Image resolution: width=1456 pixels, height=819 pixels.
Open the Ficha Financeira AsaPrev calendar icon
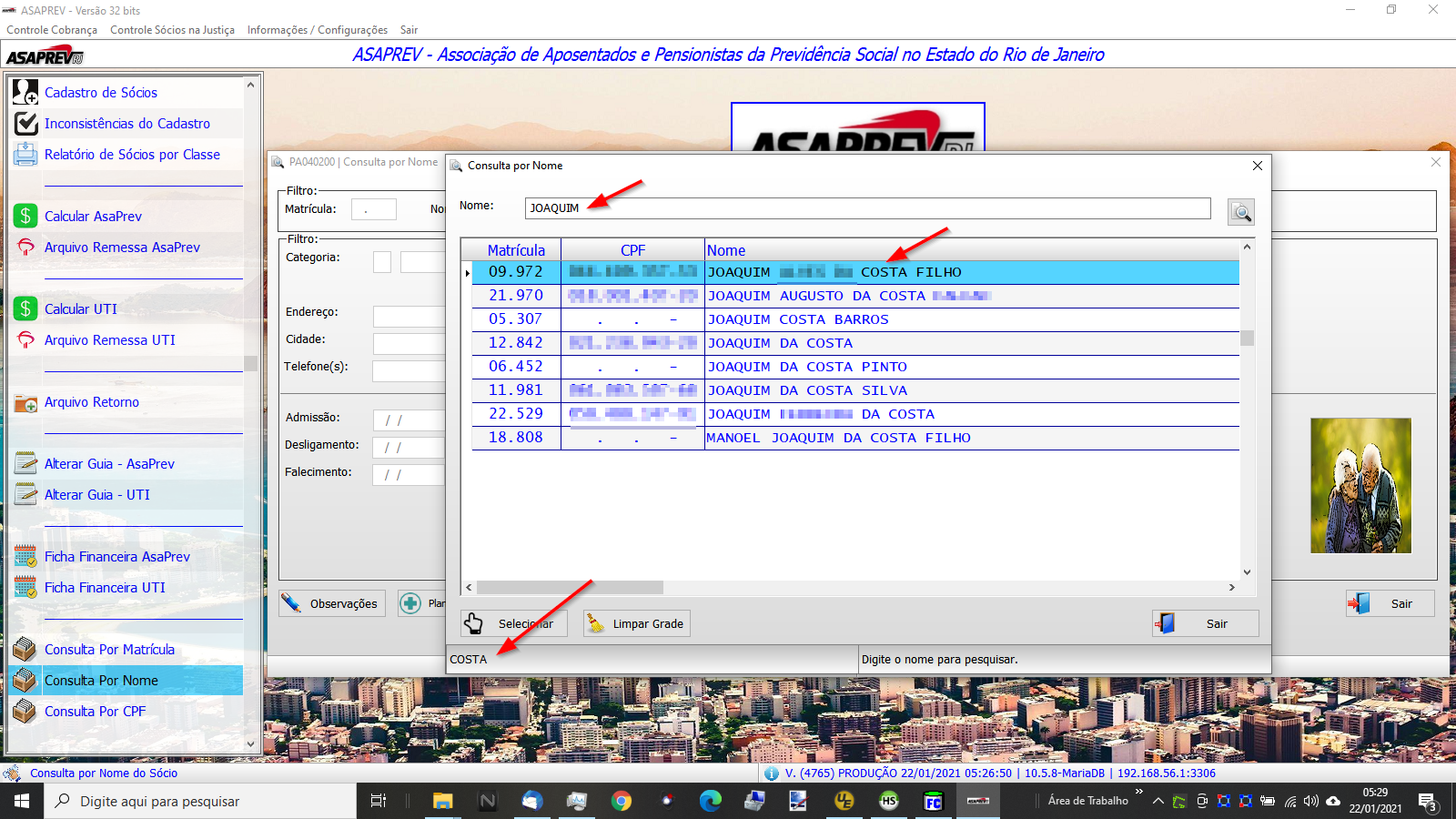coord(25,556)
